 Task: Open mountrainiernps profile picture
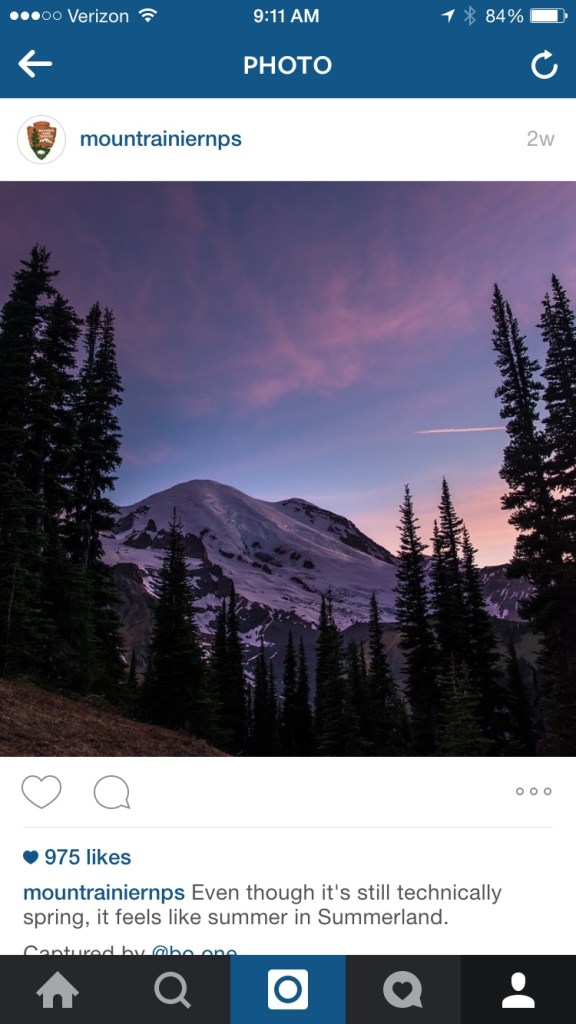pyautogui.click(x=41, y=139)
